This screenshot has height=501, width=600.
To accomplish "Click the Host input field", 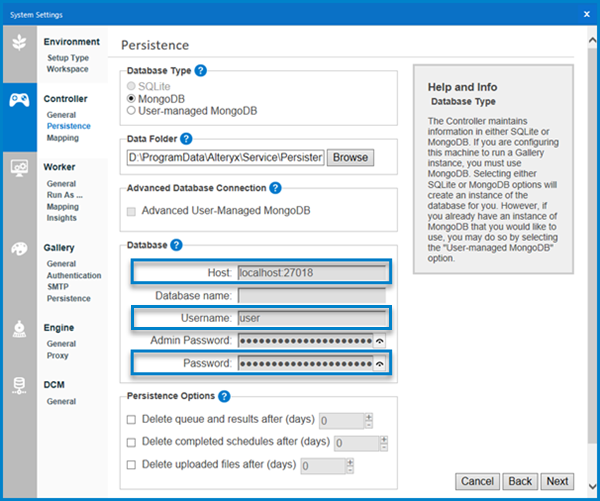I will click(x=311, y=273).
